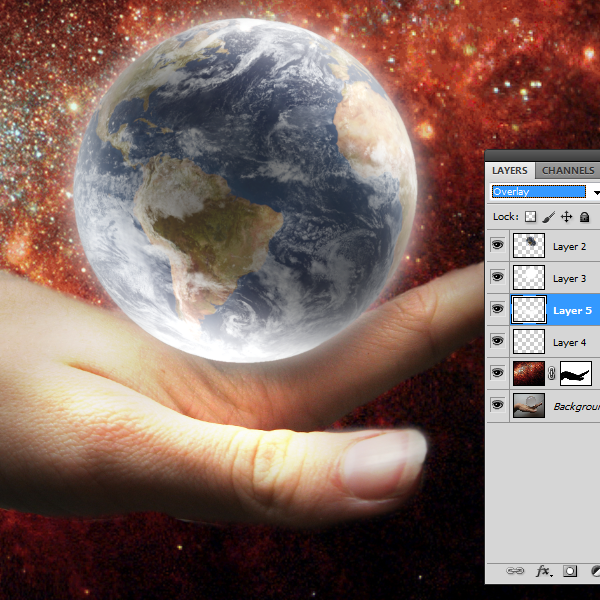
Task: Select Layer 2 thumbnail
Action: point(529,245)
